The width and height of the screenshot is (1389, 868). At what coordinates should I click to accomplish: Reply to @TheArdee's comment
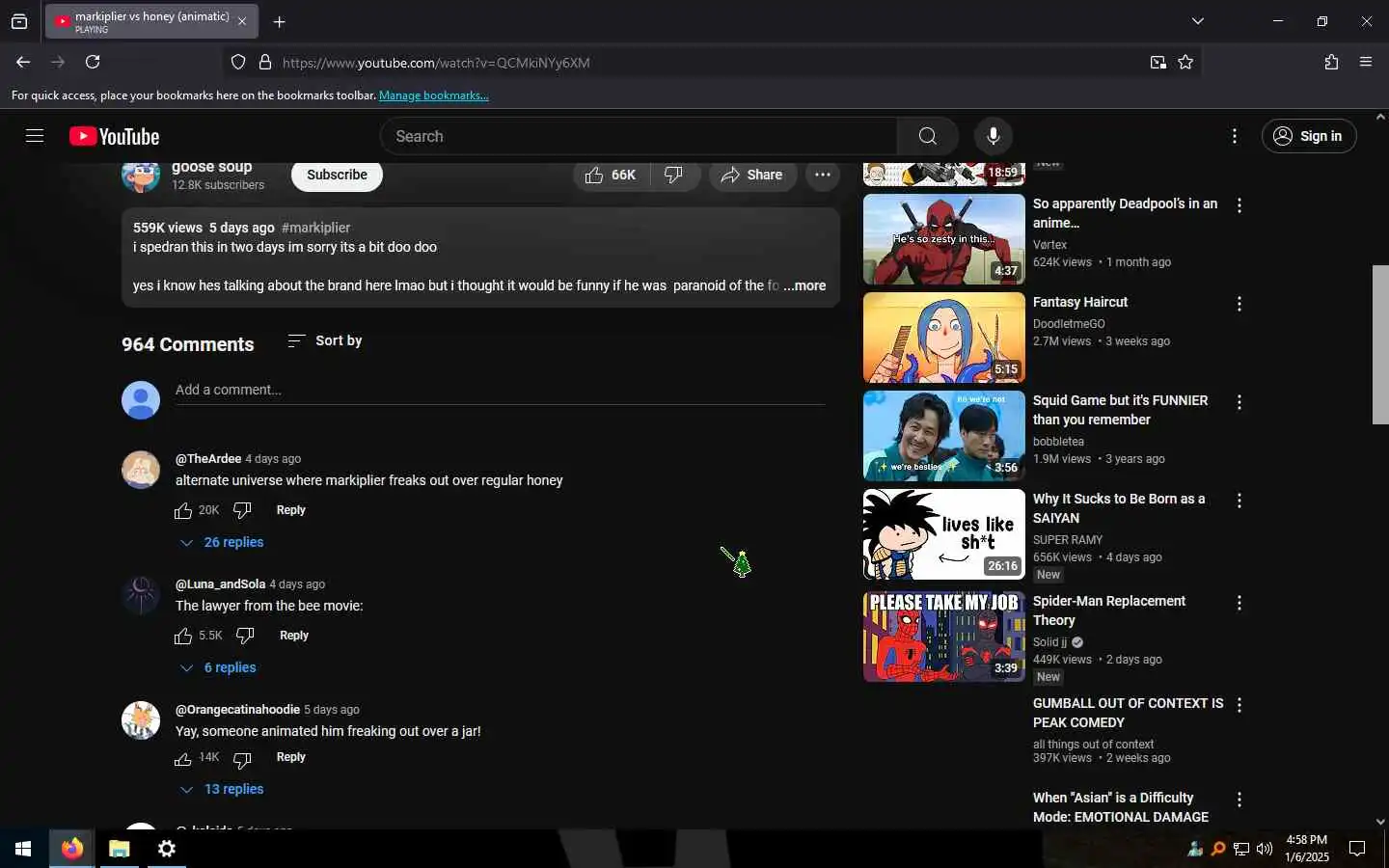290,510
